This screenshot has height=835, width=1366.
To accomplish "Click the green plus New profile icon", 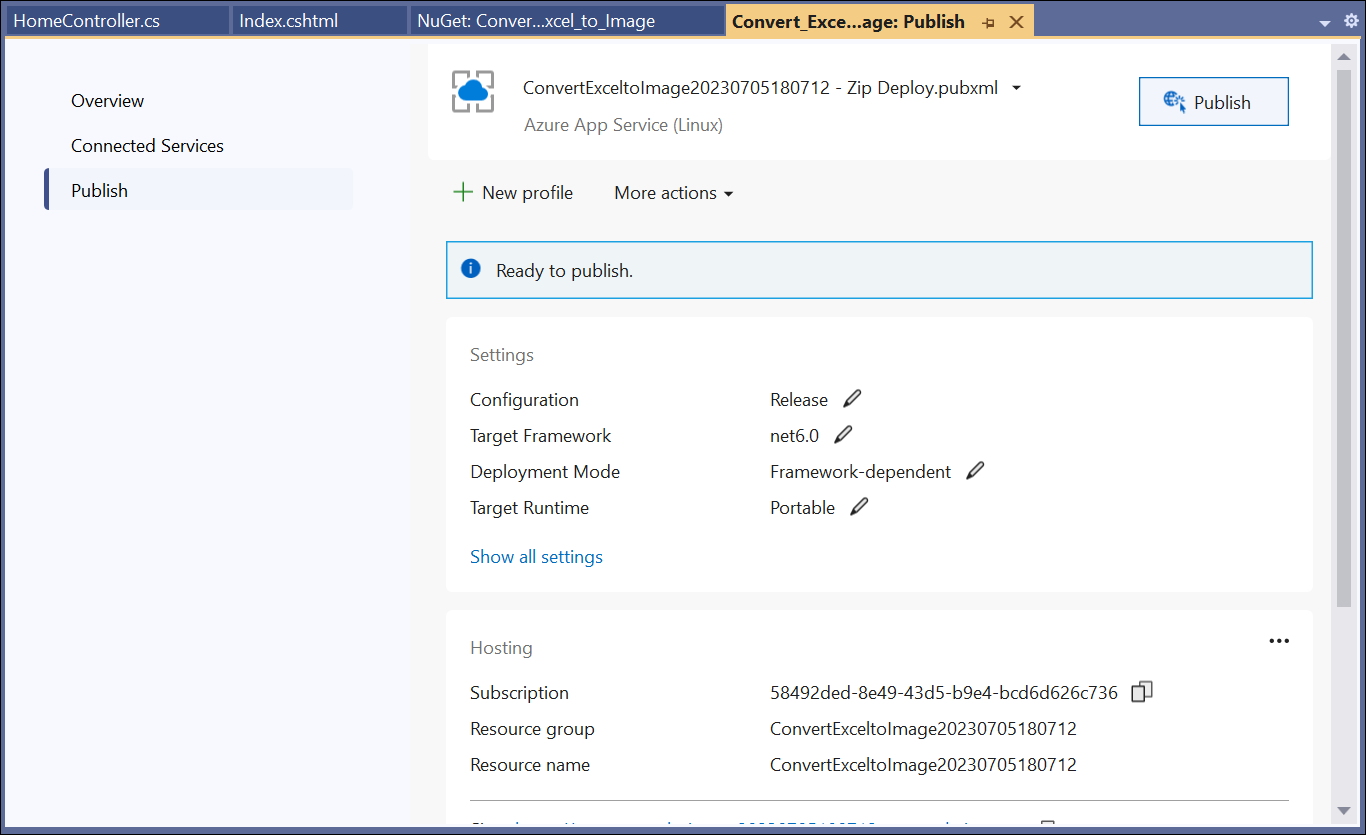I will (463, 192).
